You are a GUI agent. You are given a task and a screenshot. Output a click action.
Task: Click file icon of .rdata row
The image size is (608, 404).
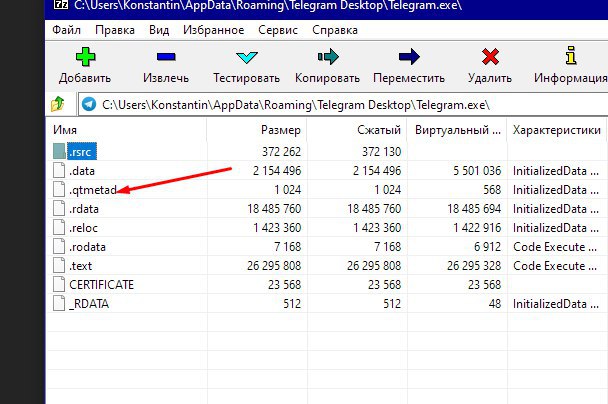[59, 208]
